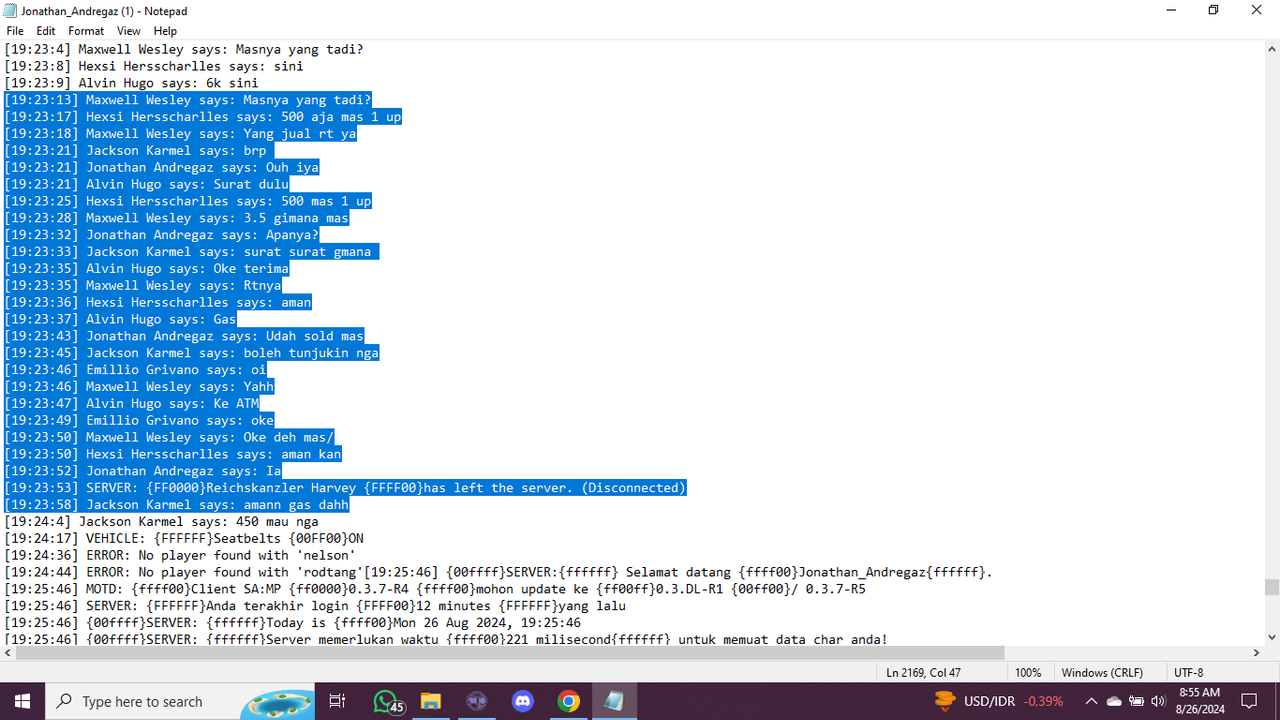Click line 'Alvin Hugo says: Surat dulu'
The height and width of the screenshot is (720, 1280).
(x=147, y=184)
